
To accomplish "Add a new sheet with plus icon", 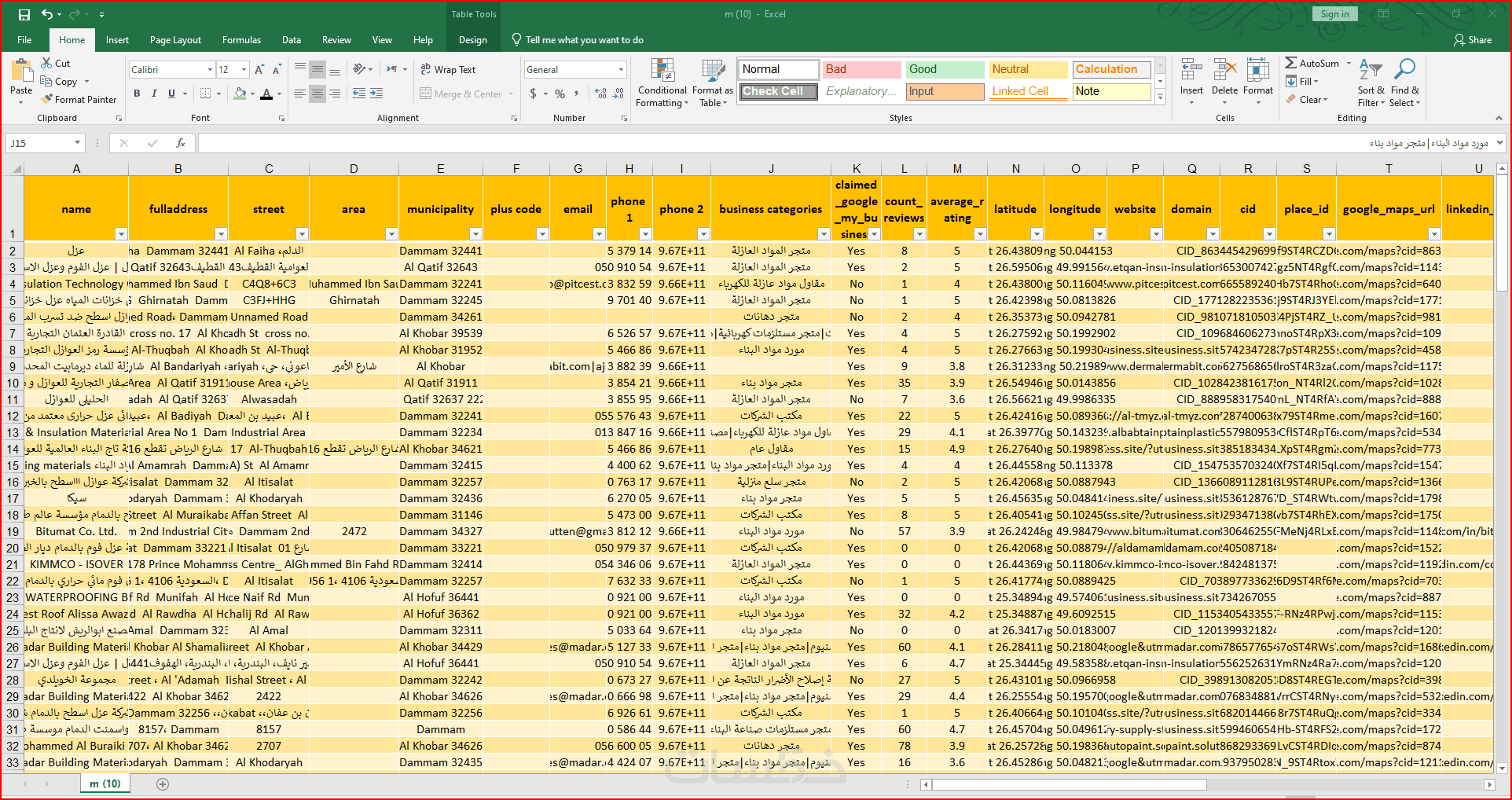I will 163,783.
